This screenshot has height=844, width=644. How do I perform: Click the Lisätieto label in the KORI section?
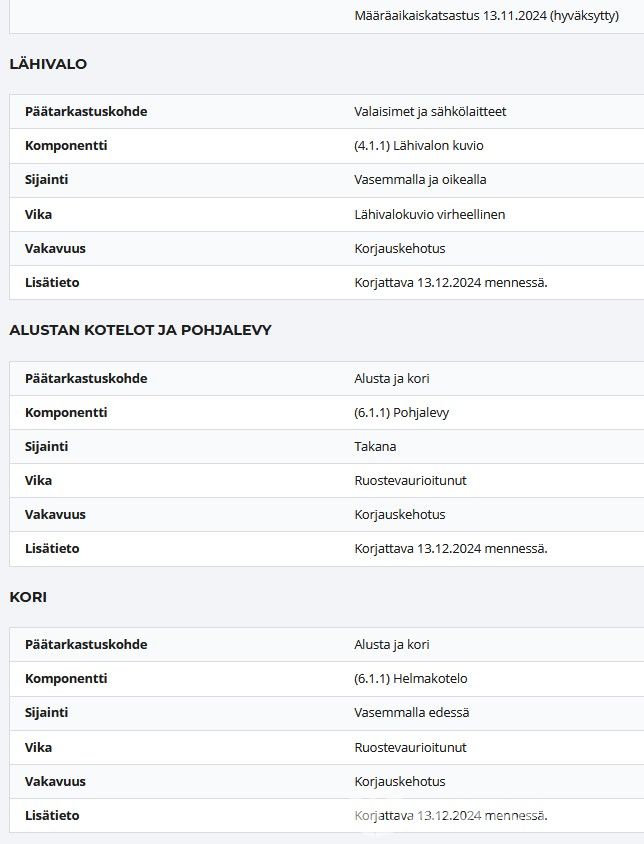pyautogui.click(x=52, y=816)
